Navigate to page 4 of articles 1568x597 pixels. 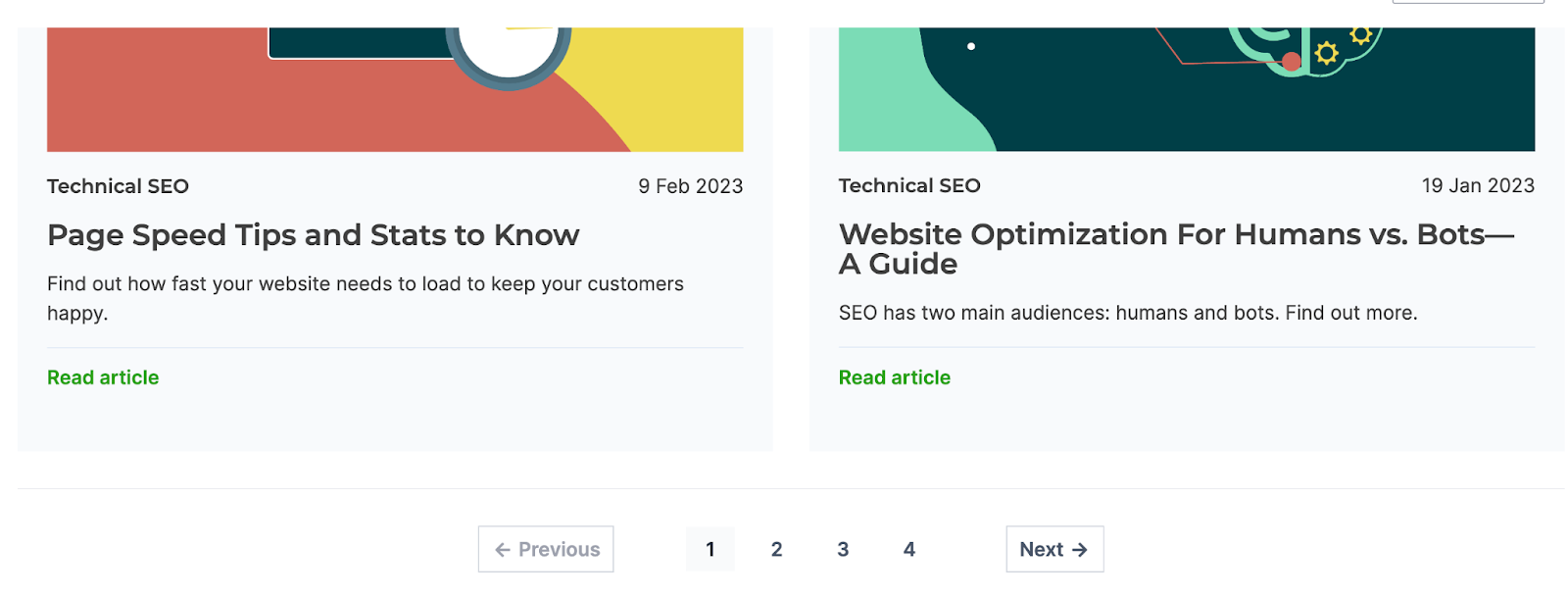(908, 550)
